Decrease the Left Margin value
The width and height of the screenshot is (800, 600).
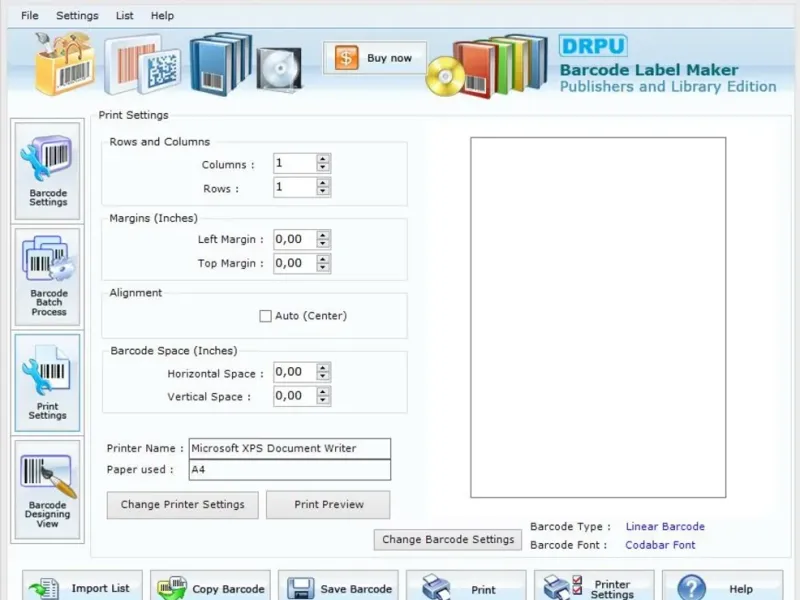click(322, 244)
